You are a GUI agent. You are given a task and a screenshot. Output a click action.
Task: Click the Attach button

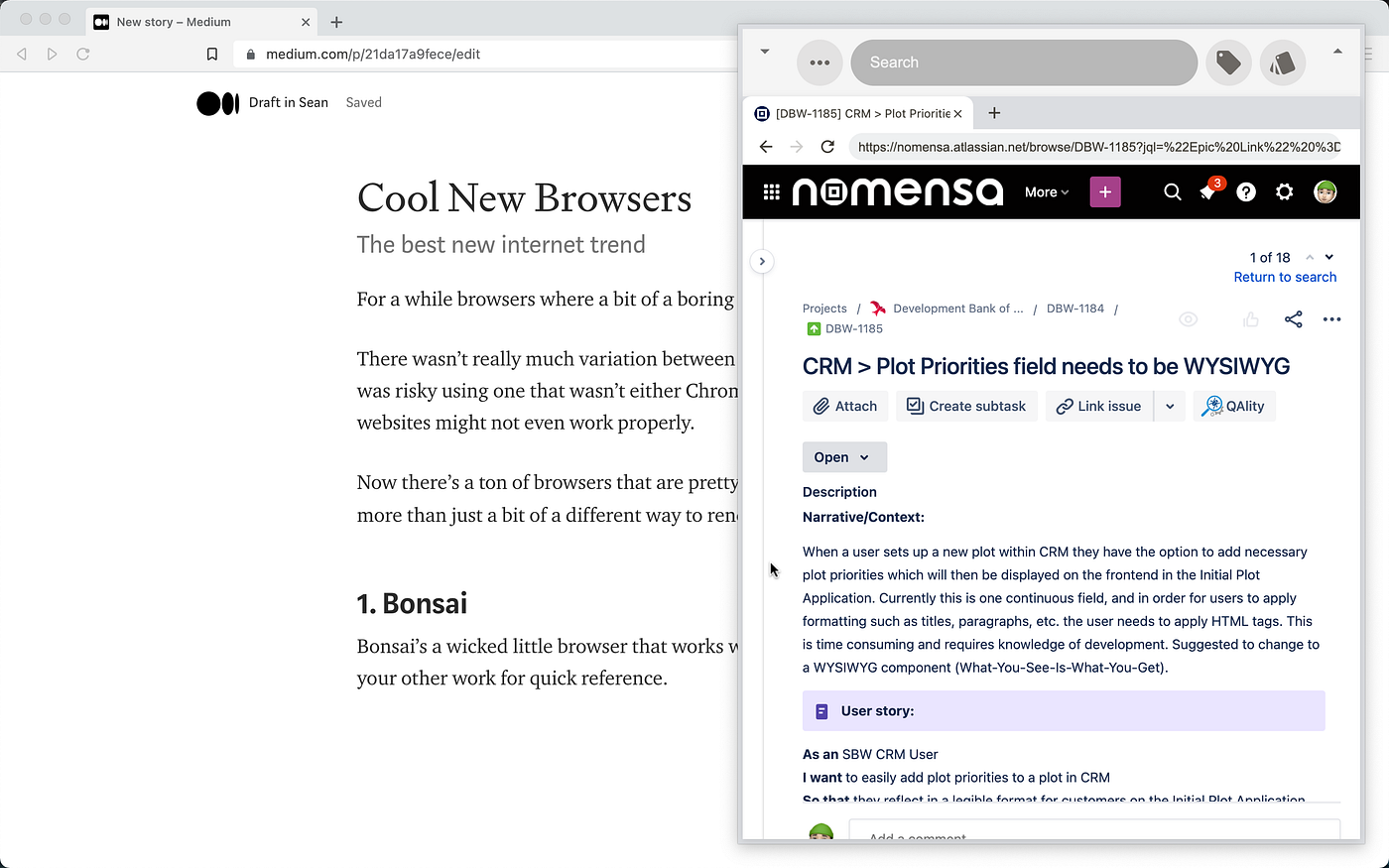coord(845,407)
